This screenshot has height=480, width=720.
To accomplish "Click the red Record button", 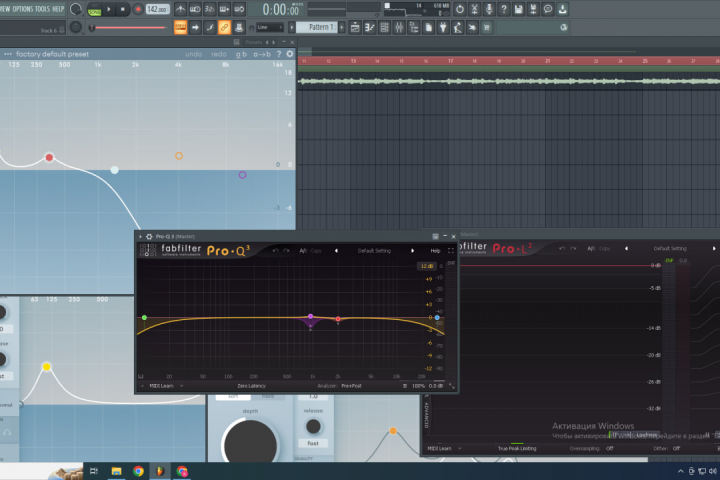I will tap(137, 9).
